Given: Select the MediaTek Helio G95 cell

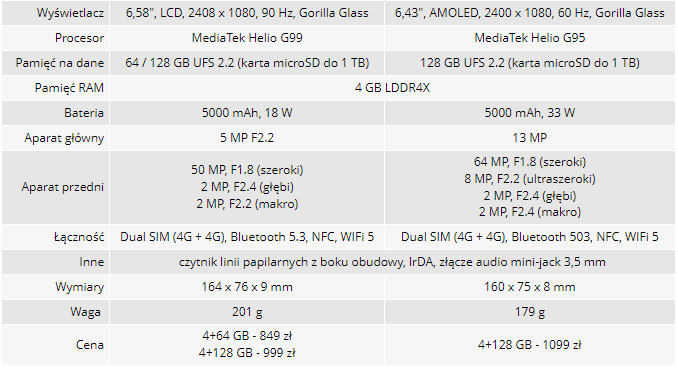Looking at the screenshot, I should pos(530,38).
